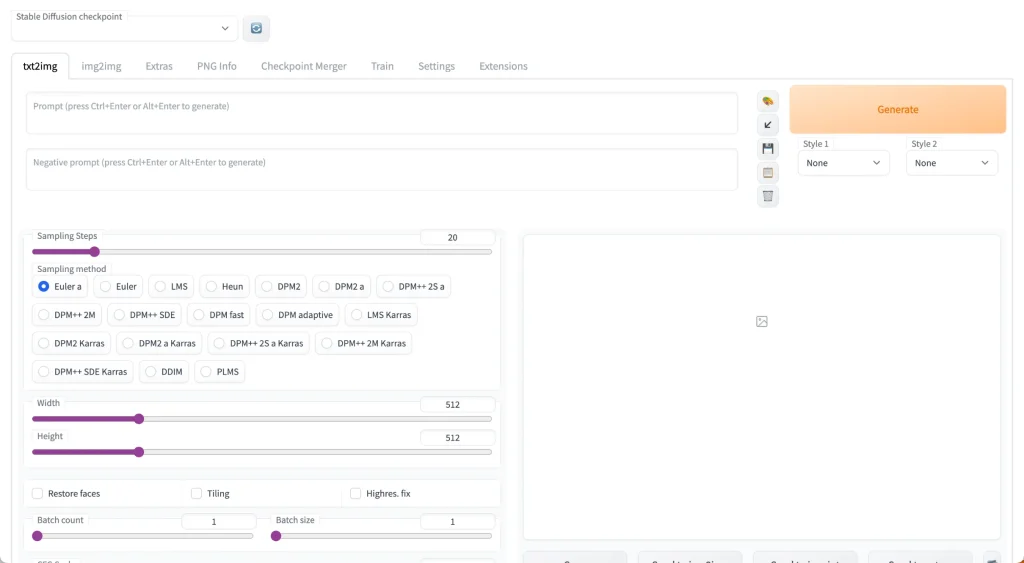Refresh the Stable Diffusion checkpoint list
Screen dimensions: 1024x563
(256, 29)
